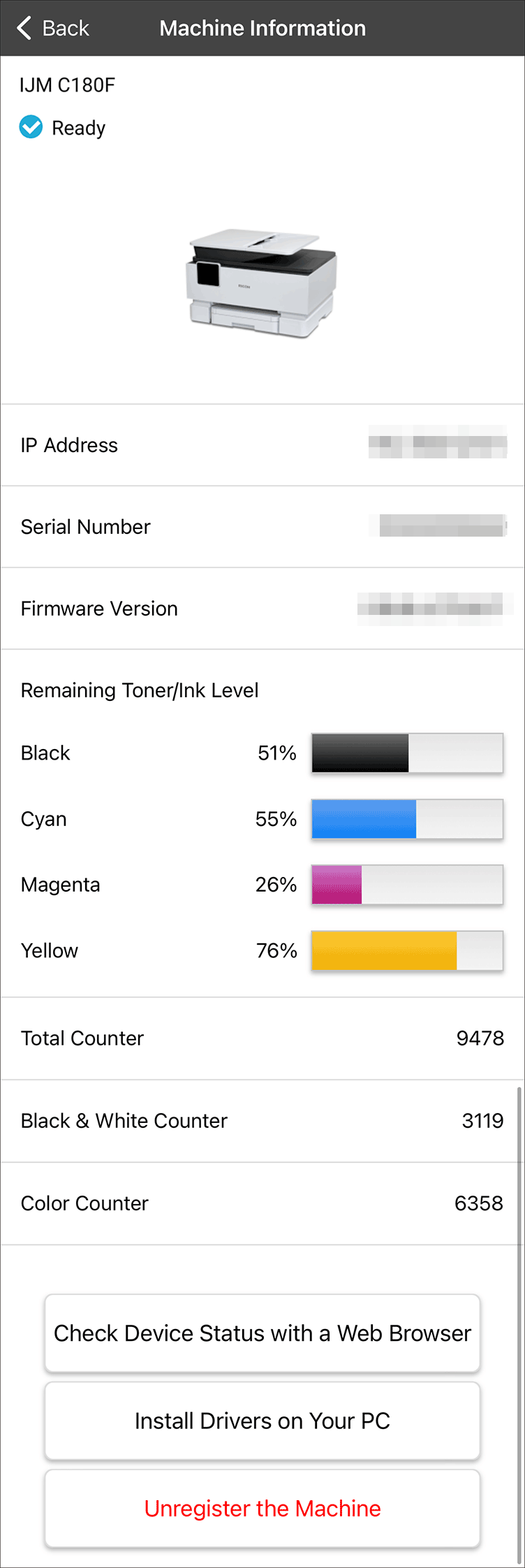Click the IJM C180F model name

tap(68, 85)
